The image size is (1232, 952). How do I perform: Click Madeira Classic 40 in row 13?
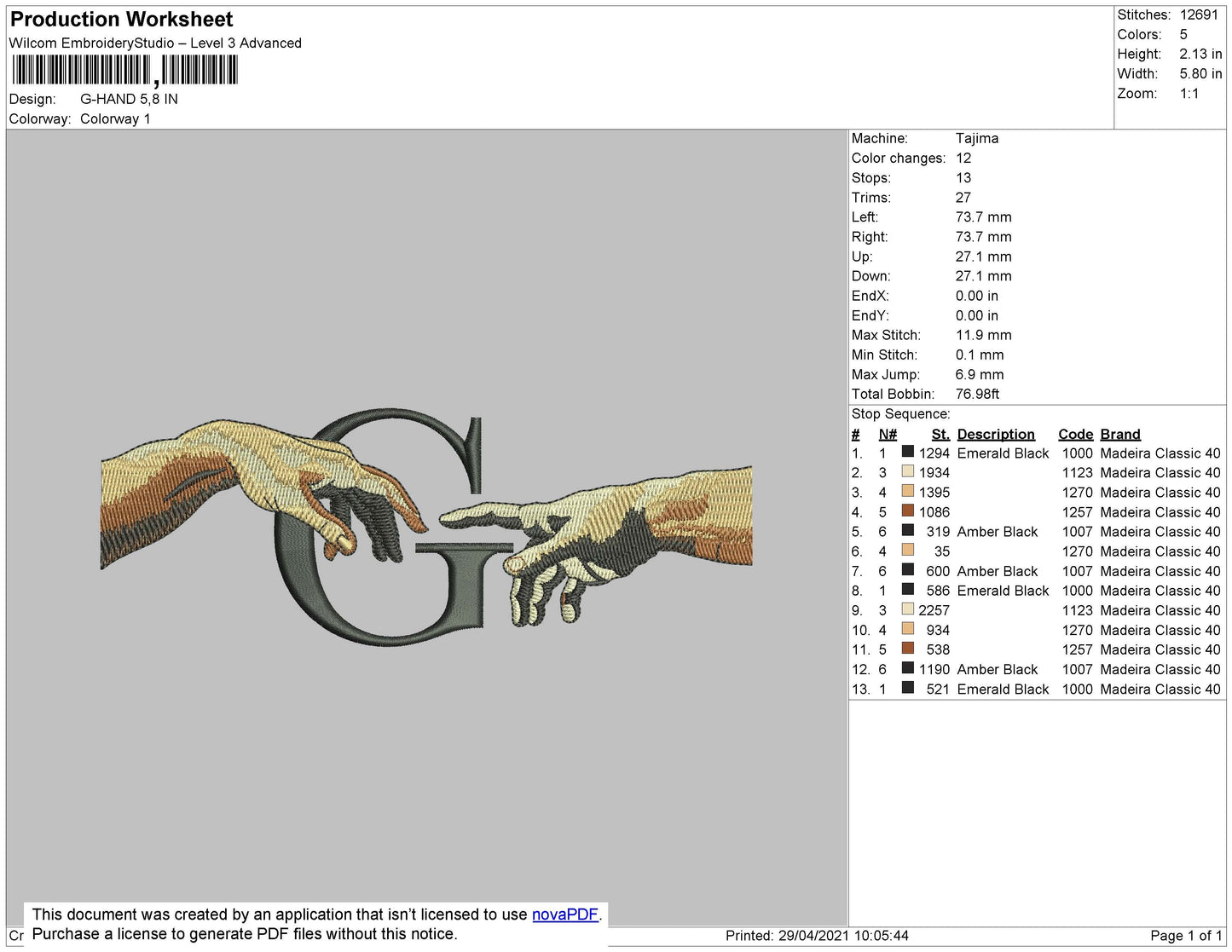(x=1160, y=689)
